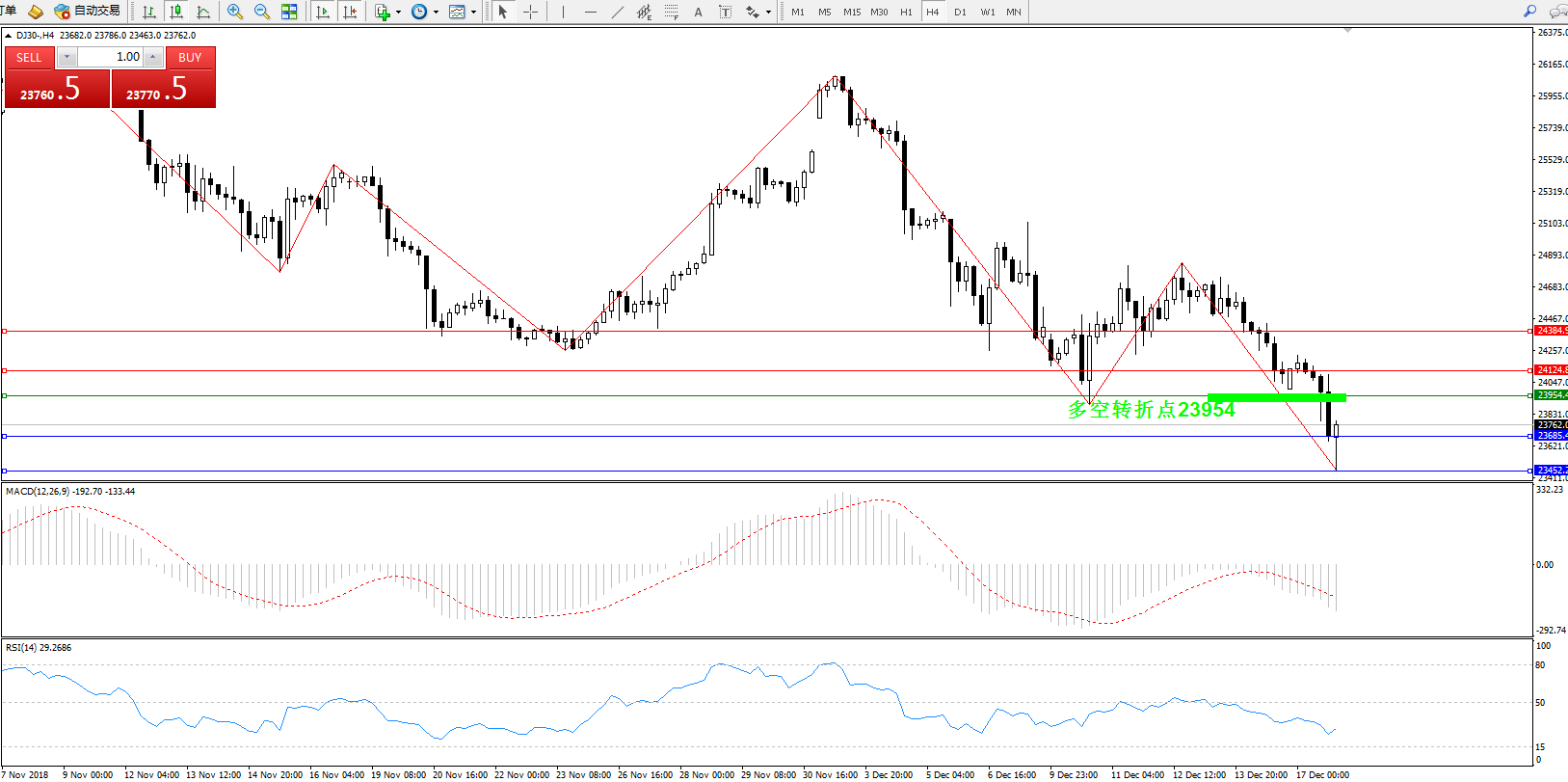Screen dimensions: 1568x782
Task: Switch to the D1 timeframe
Action: 960,12
